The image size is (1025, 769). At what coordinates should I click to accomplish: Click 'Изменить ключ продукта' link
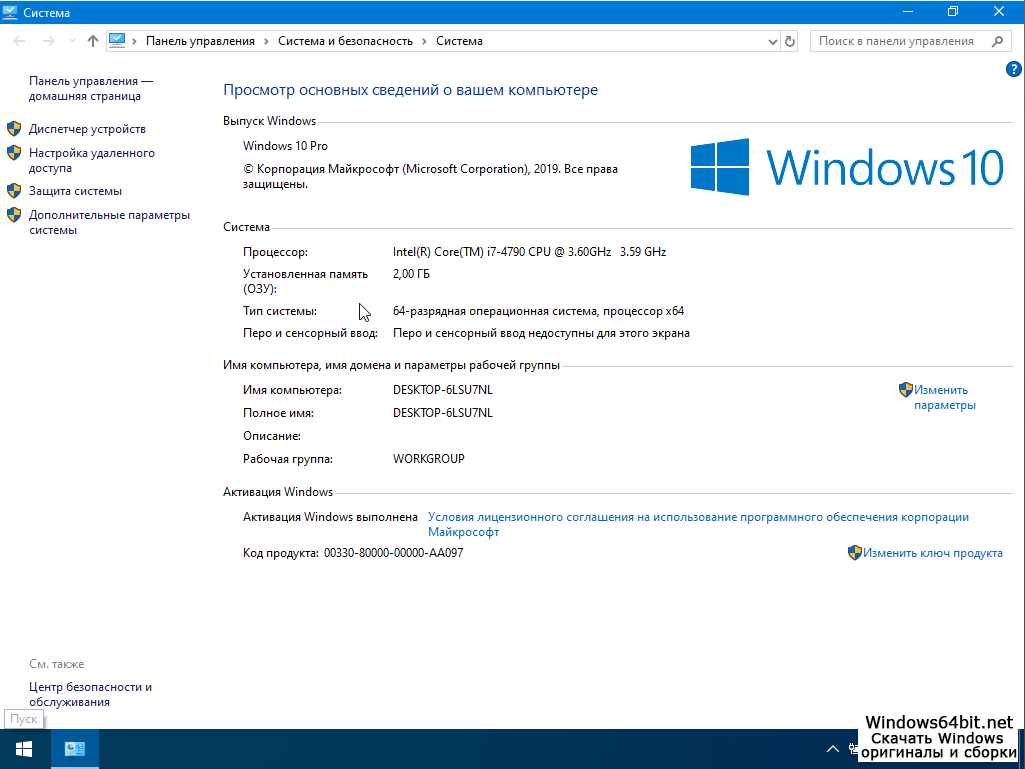point(932,553)
